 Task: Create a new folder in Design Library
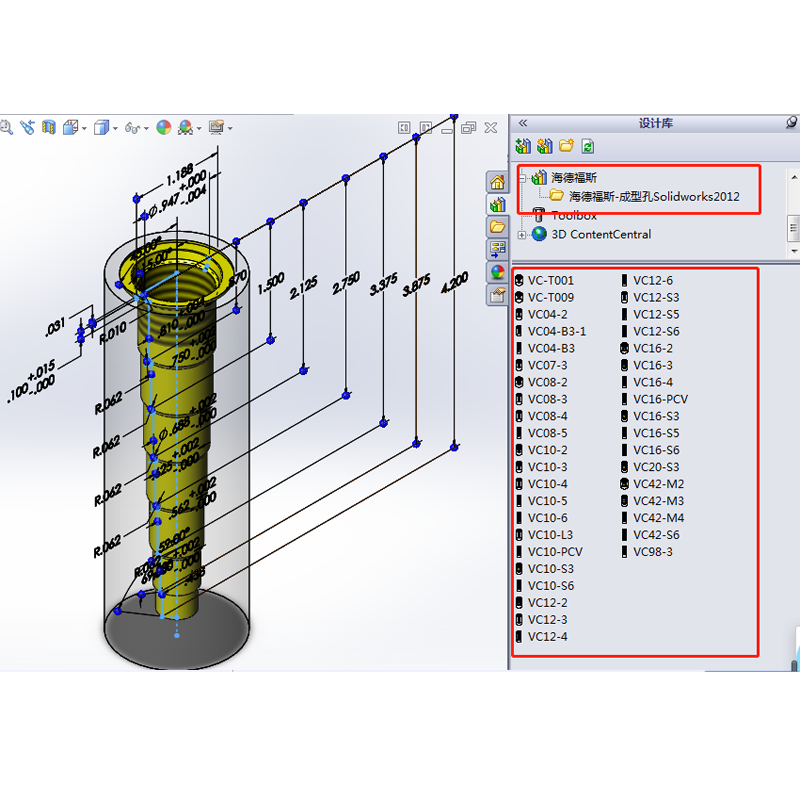click(565, 145)
